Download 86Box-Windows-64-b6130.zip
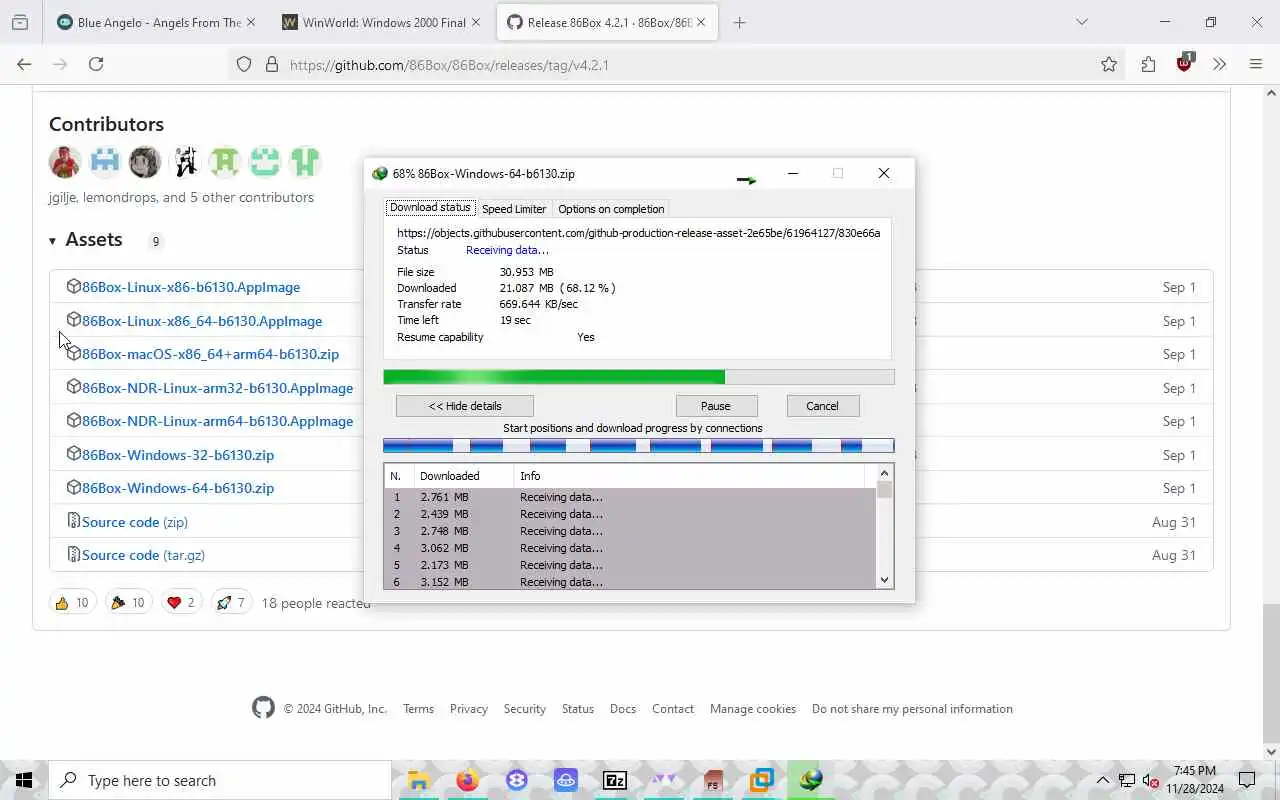This screenshot has width=1280, height=800. pyautogui.click(x=178, y=488)
